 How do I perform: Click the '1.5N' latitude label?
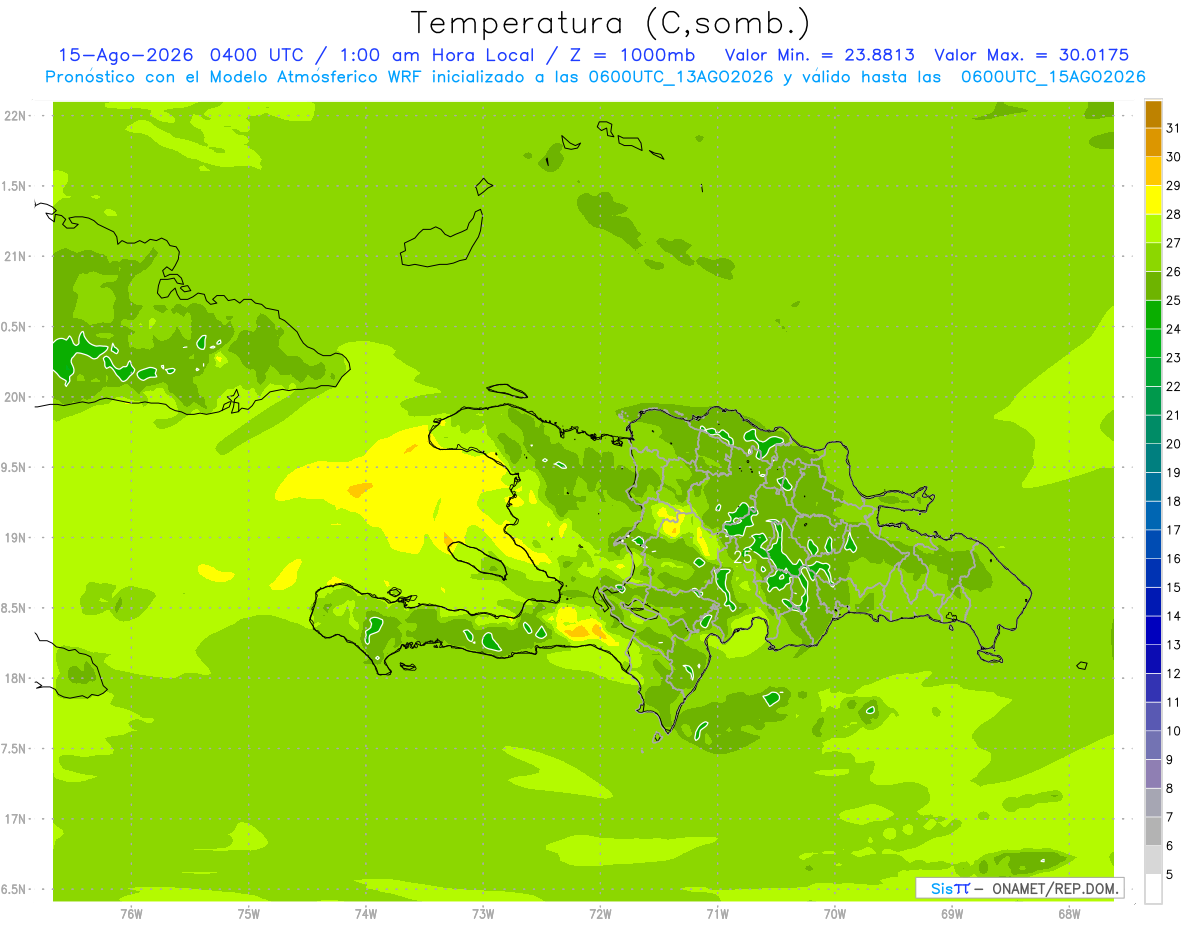tap(15, 186)
